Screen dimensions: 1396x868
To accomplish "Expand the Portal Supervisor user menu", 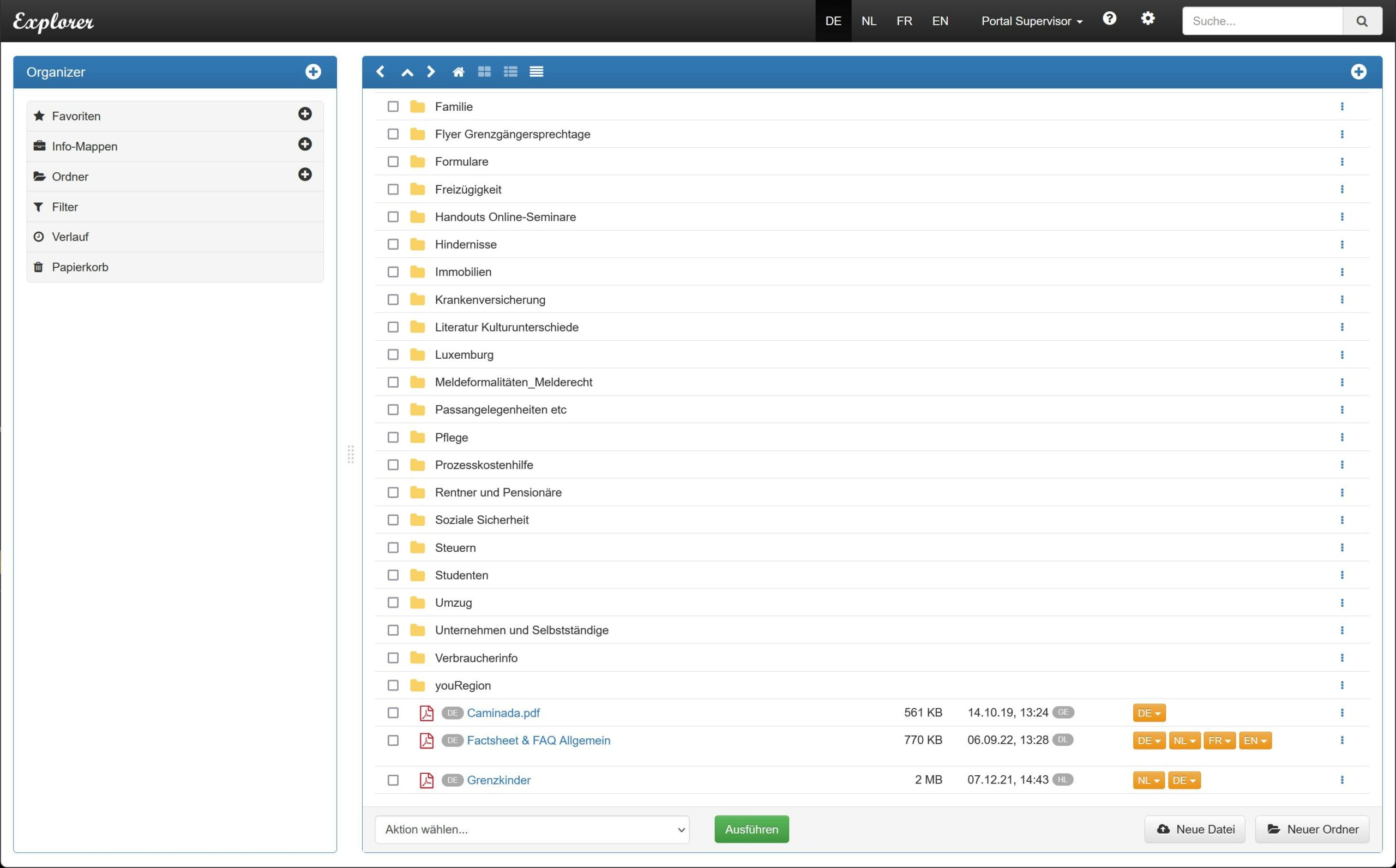I will 1031,21.
